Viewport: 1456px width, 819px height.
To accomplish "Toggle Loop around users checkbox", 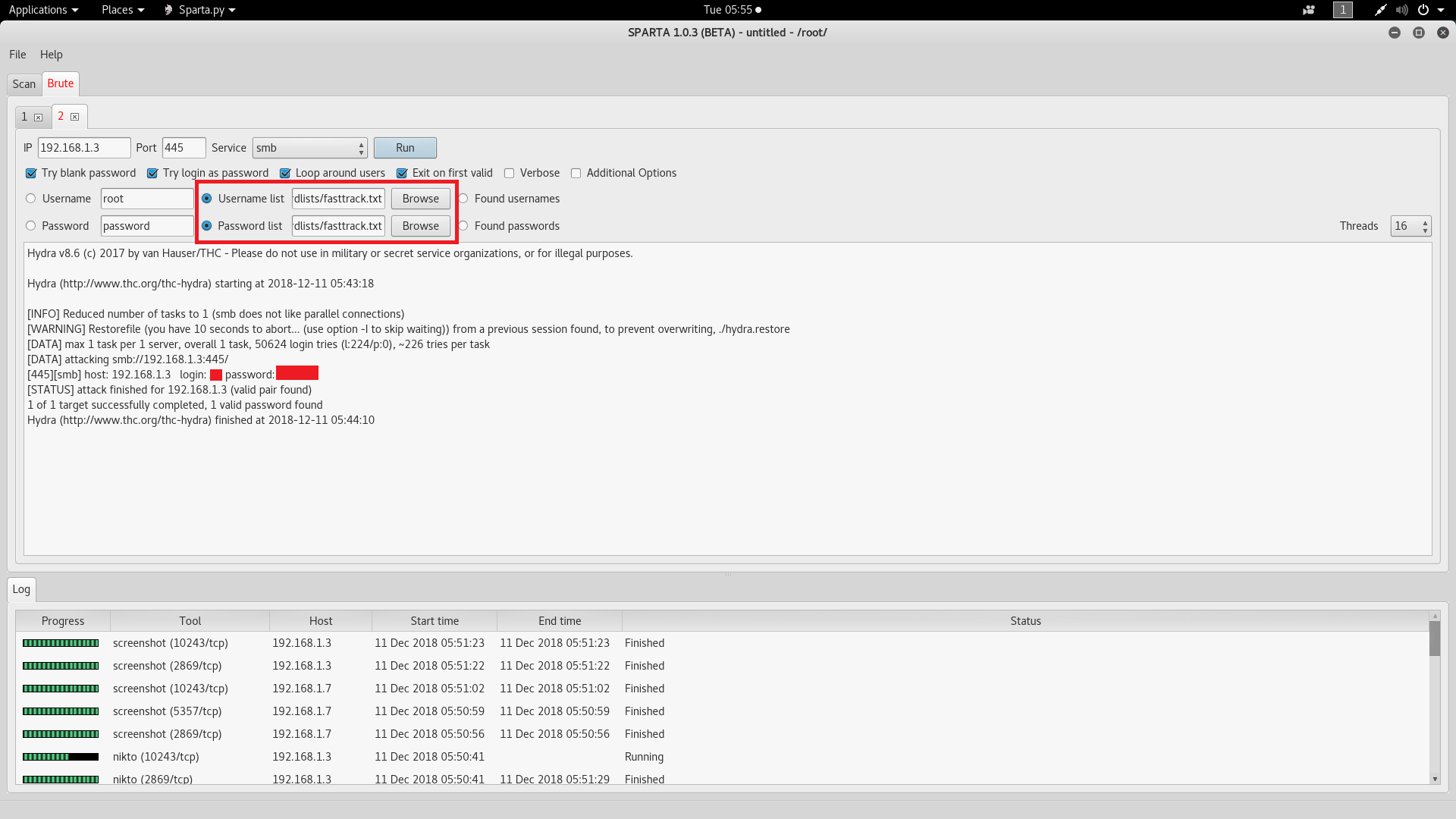I will pos(285,174).
